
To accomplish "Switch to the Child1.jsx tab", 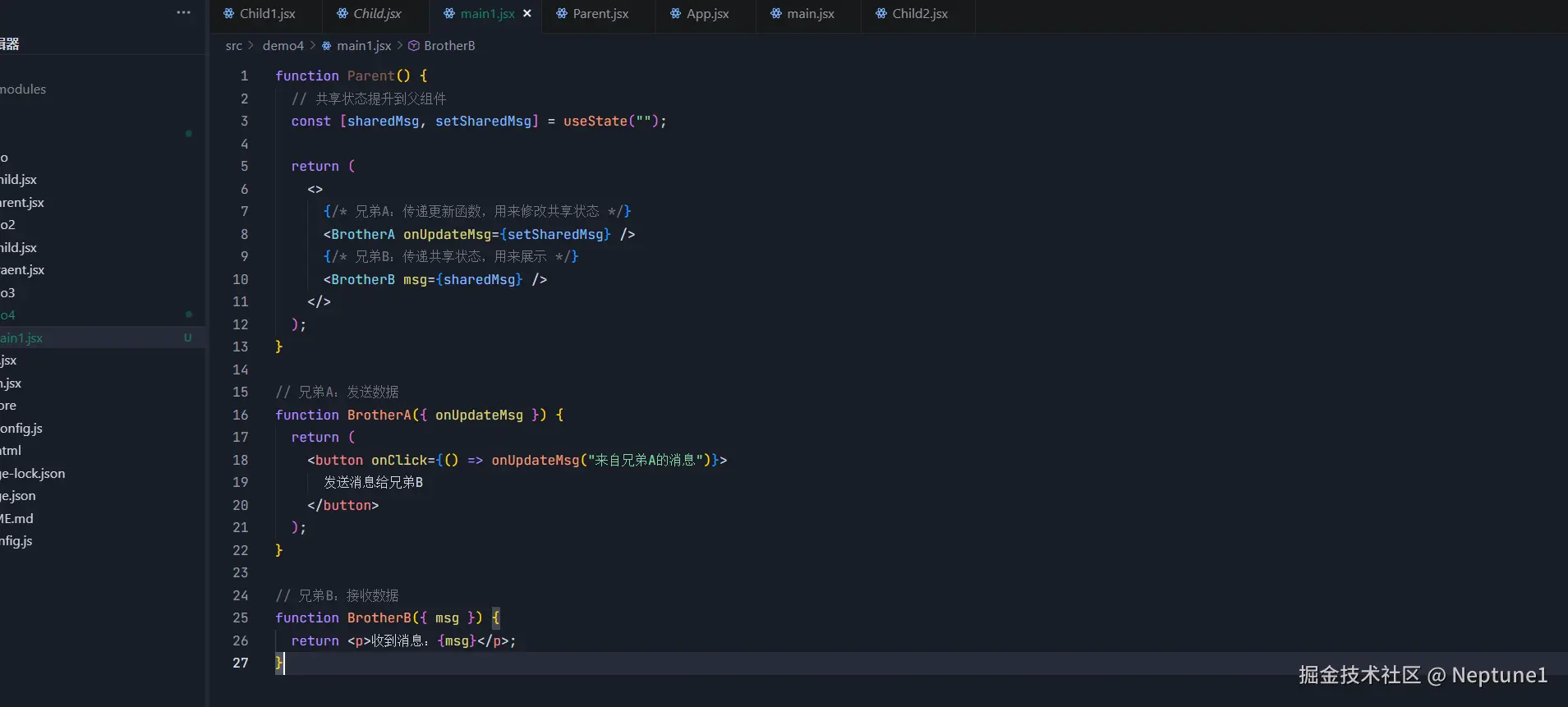I will [x=267, y=14].
